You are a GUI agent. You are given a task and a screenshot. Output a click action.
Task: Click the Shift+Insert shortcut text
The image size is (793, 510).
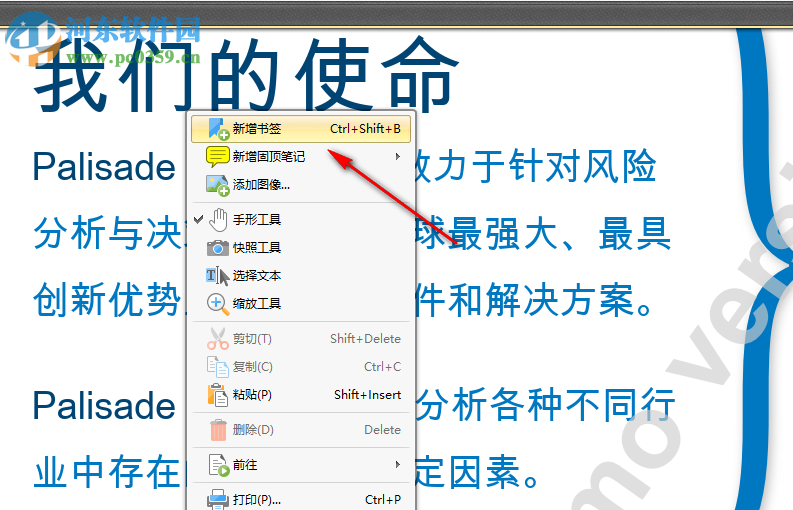tap(367, 395)
